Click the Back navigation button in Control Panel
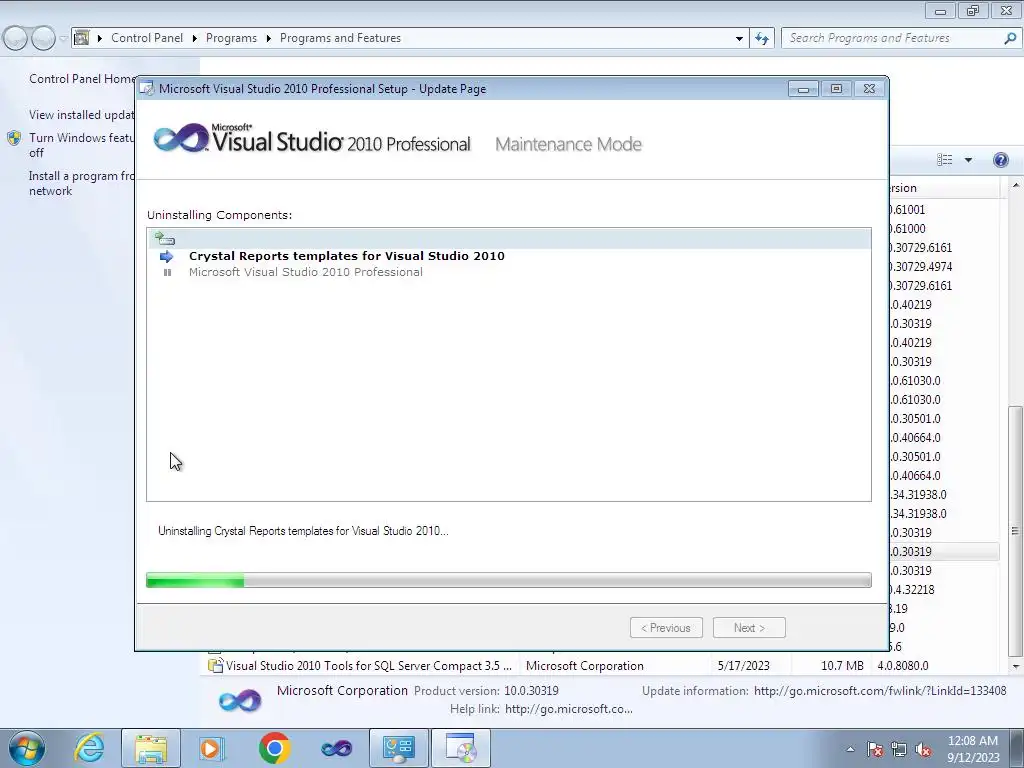The image size is (1024, 768). (x=15, y=39)
